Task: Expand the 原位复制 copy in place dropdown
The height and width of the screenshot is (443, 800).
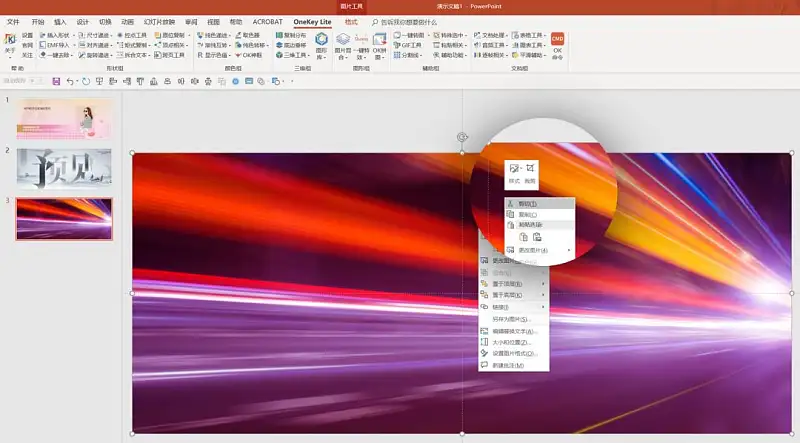Action: click(x=188, y=35)
